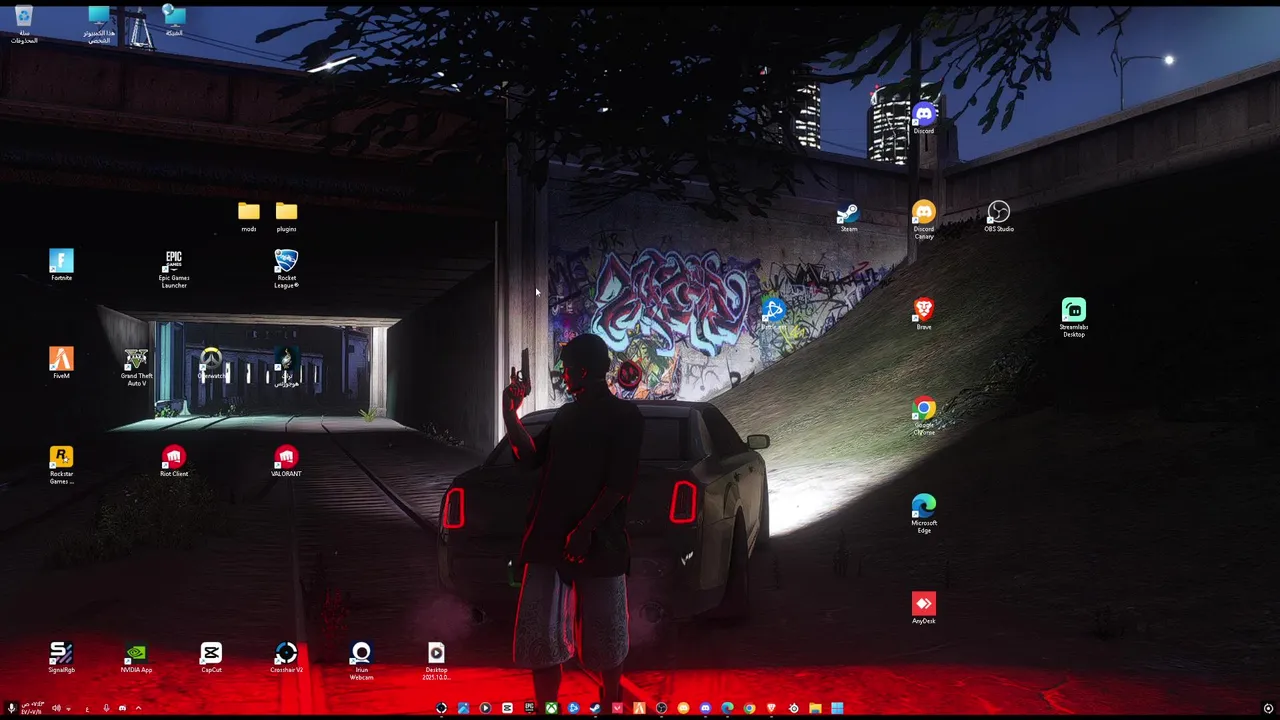1280x720 pixels.
Task: Launch Rocket League desktop shortcut
Action: (x=286, y=269)
